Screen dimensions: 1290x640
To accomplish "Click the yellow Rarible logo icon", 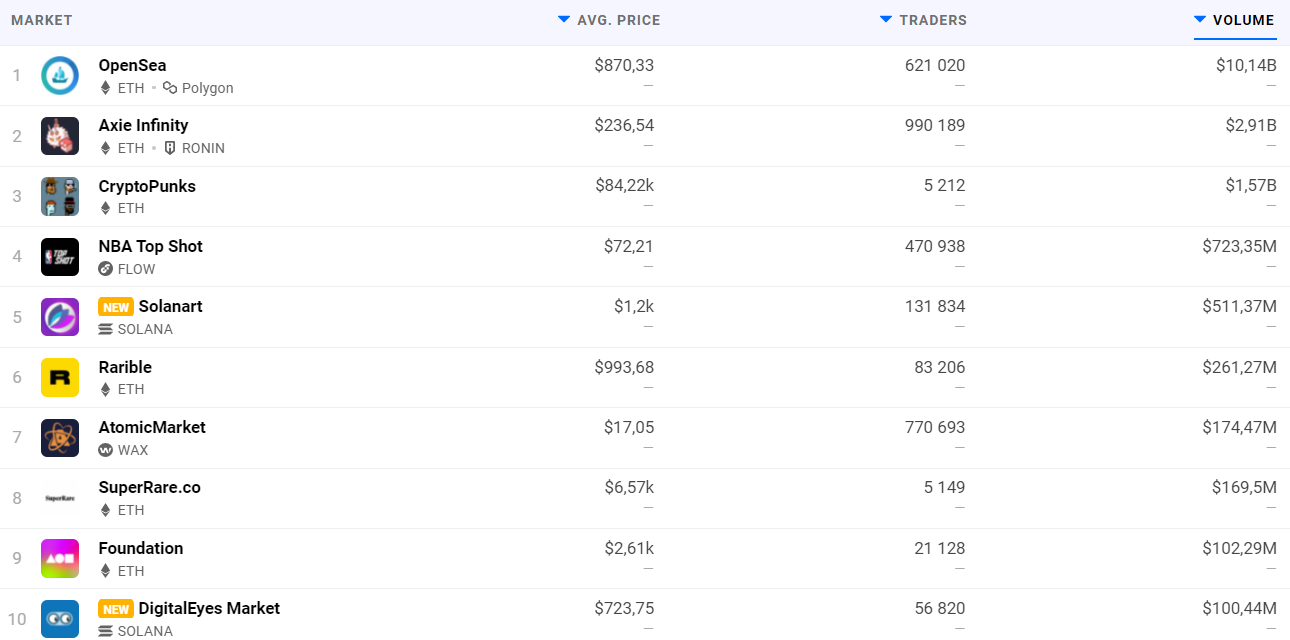I will click(x=60, y=378).
